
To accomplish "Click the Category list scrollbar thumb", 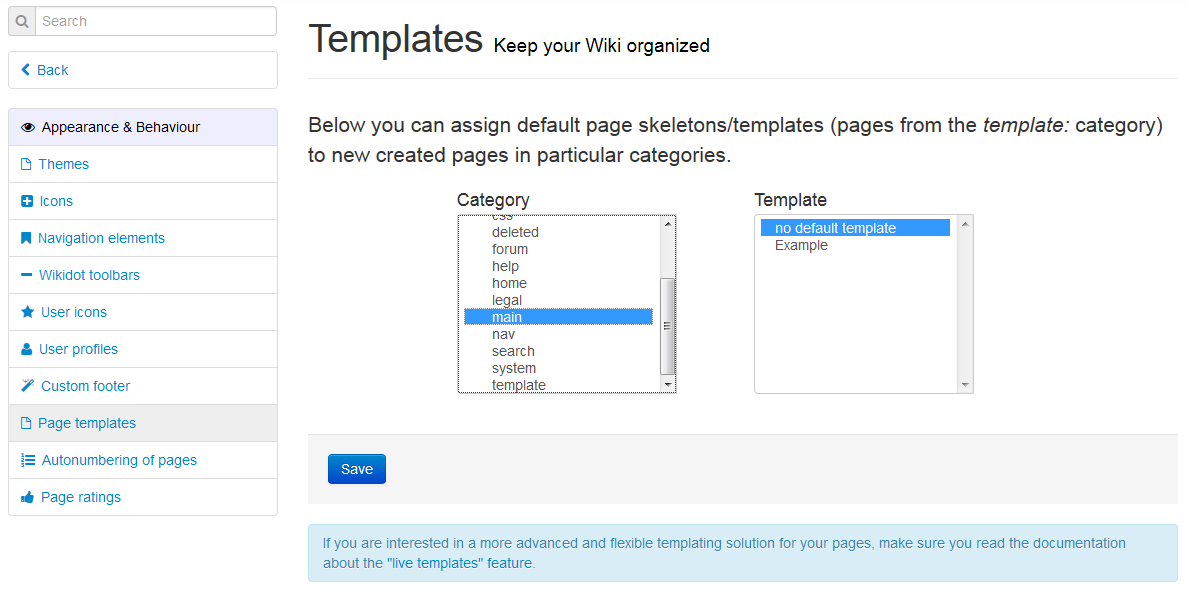I will [x=667, y=325].
